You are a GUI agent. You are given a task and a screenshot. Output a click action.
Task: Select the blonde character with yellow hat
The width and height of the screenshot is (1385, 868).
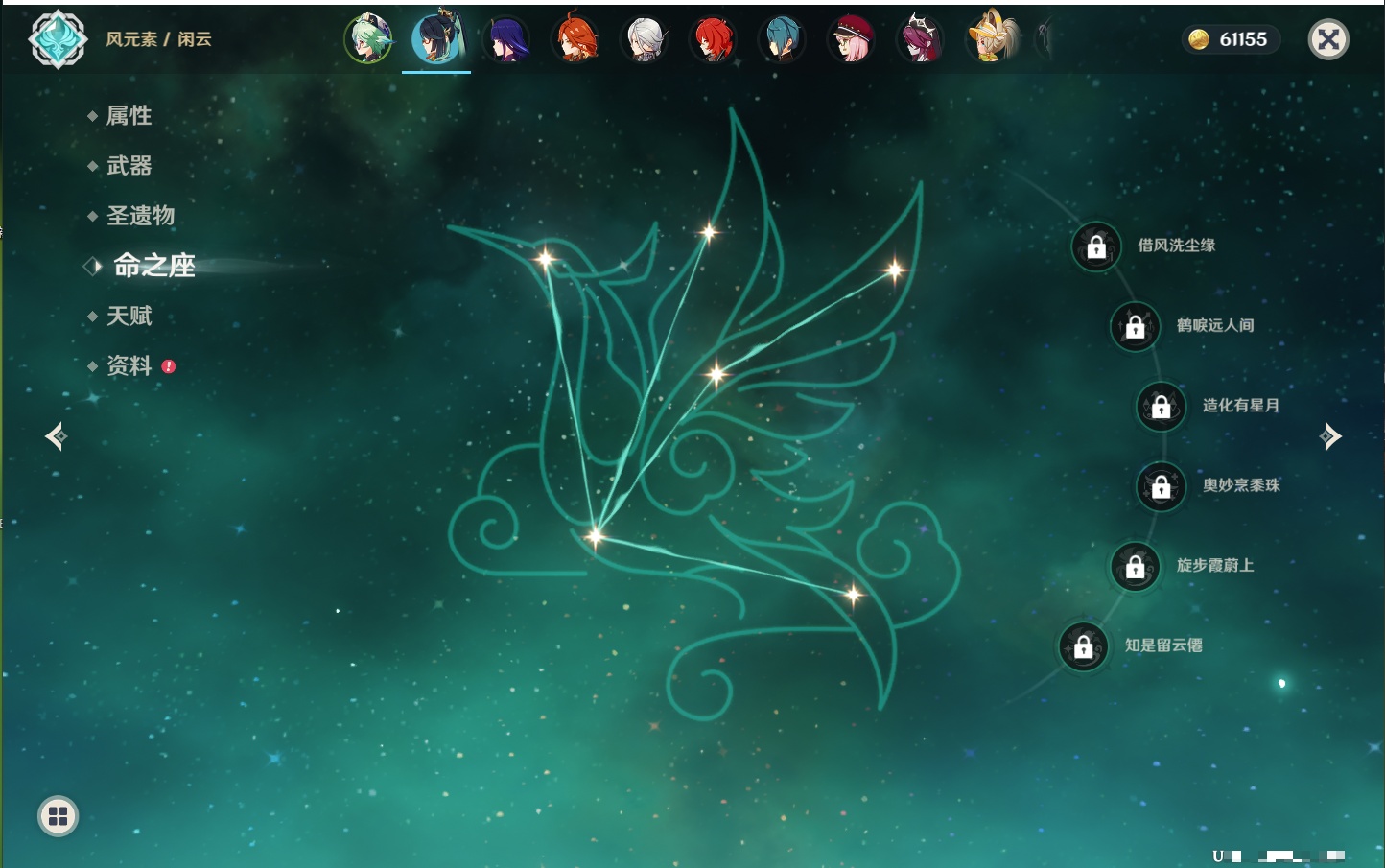990,39
